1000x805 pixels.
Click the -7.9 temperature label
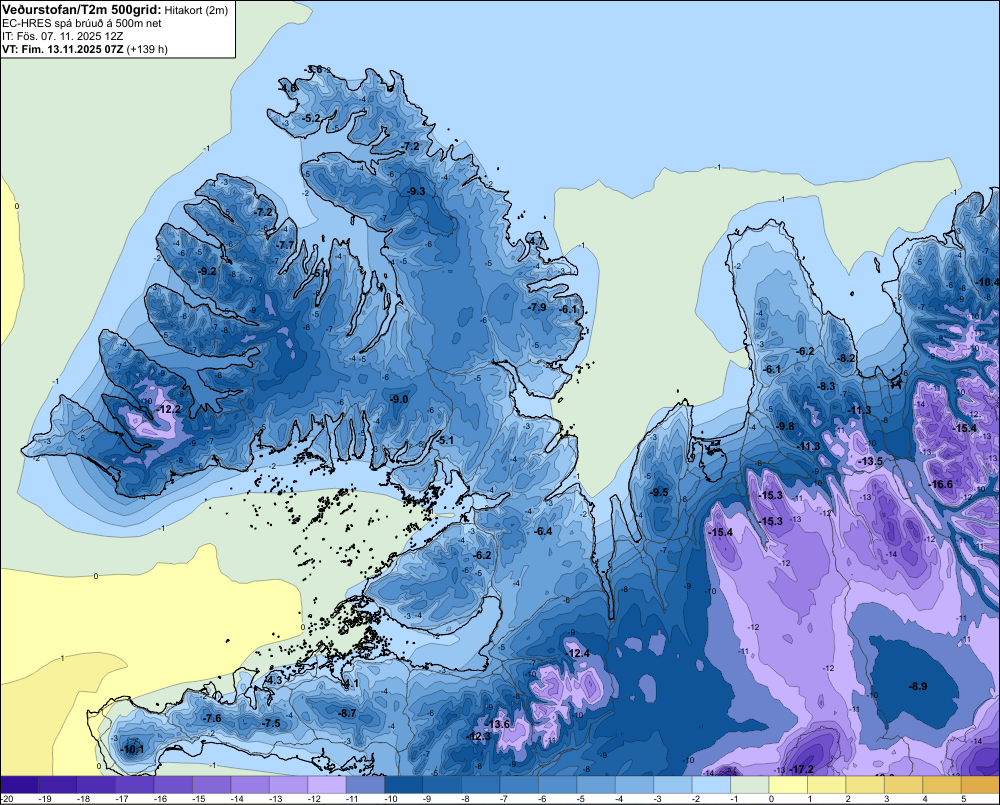tap(537, 307)
